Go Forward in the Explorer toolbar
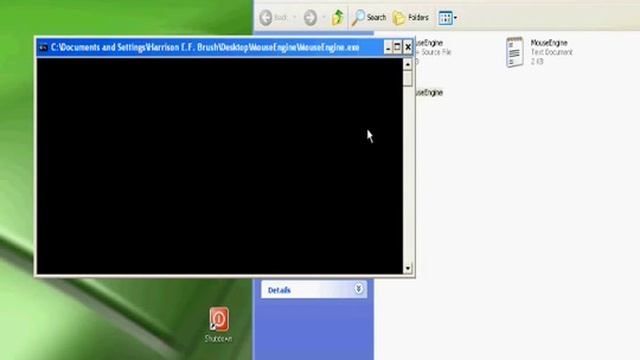 click(x=310, y=18)
